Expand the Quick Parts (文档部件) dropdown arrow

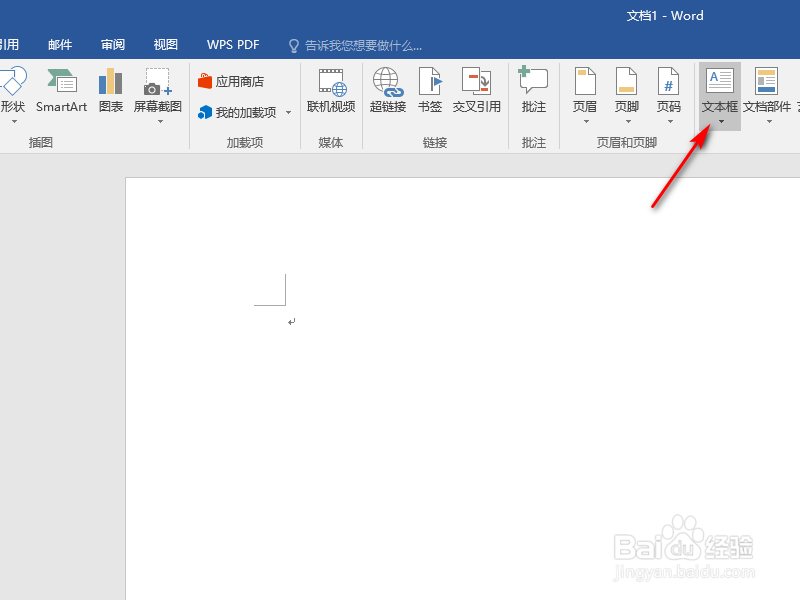click(x=769, y=121)
